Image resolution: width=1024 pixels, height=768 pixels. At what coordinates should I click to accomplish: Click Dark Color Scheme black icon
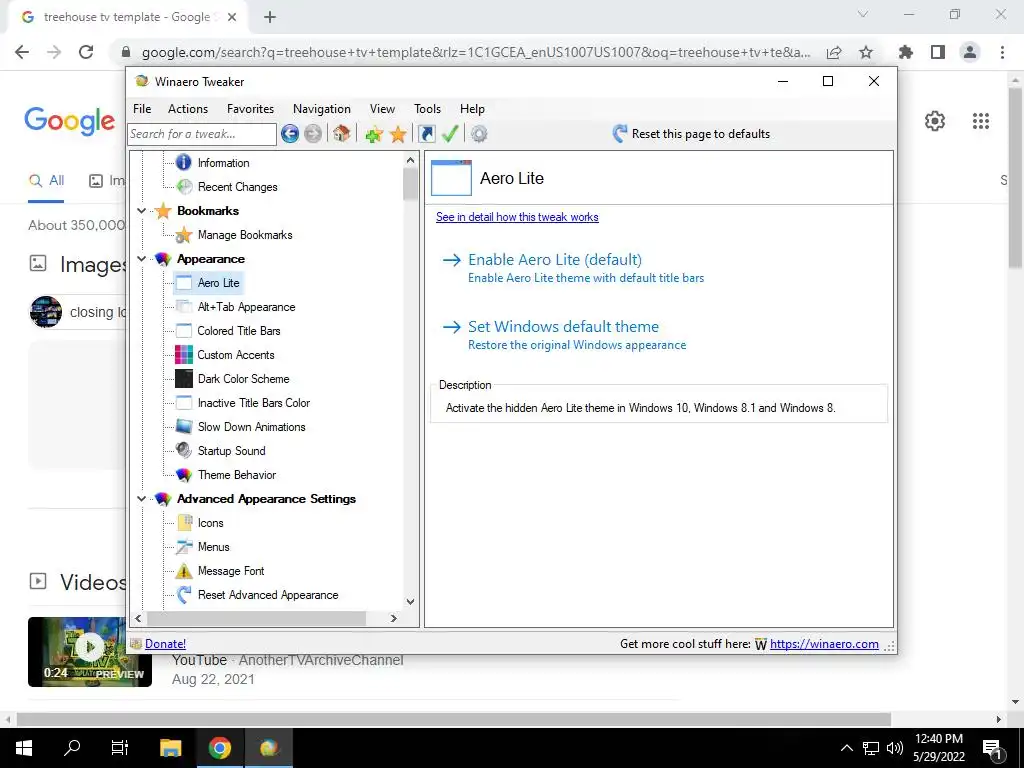184,379
